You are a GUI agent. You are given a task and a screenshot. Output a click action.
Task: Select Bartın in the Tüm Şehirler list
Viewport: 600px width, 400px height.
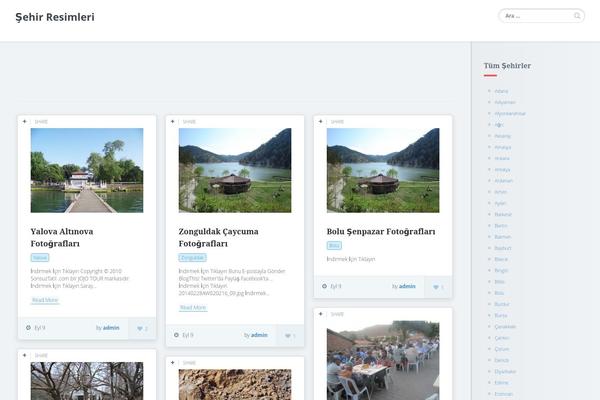click(x=501, y=225)
